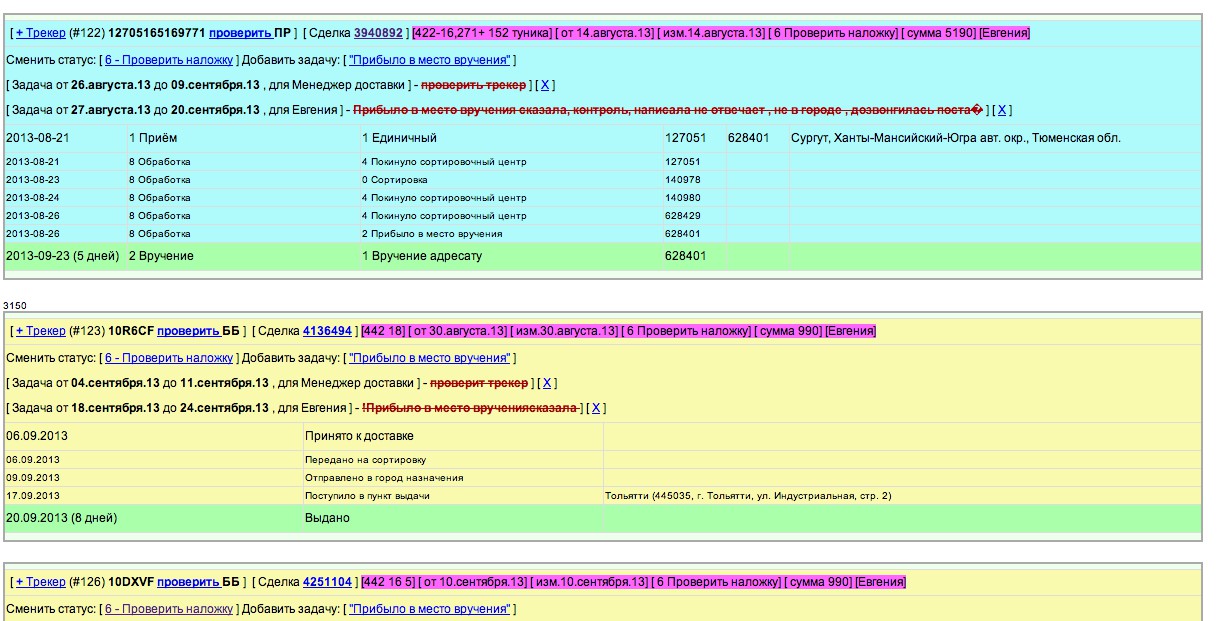Open deal 3940892 link

[x=378, y=33]
